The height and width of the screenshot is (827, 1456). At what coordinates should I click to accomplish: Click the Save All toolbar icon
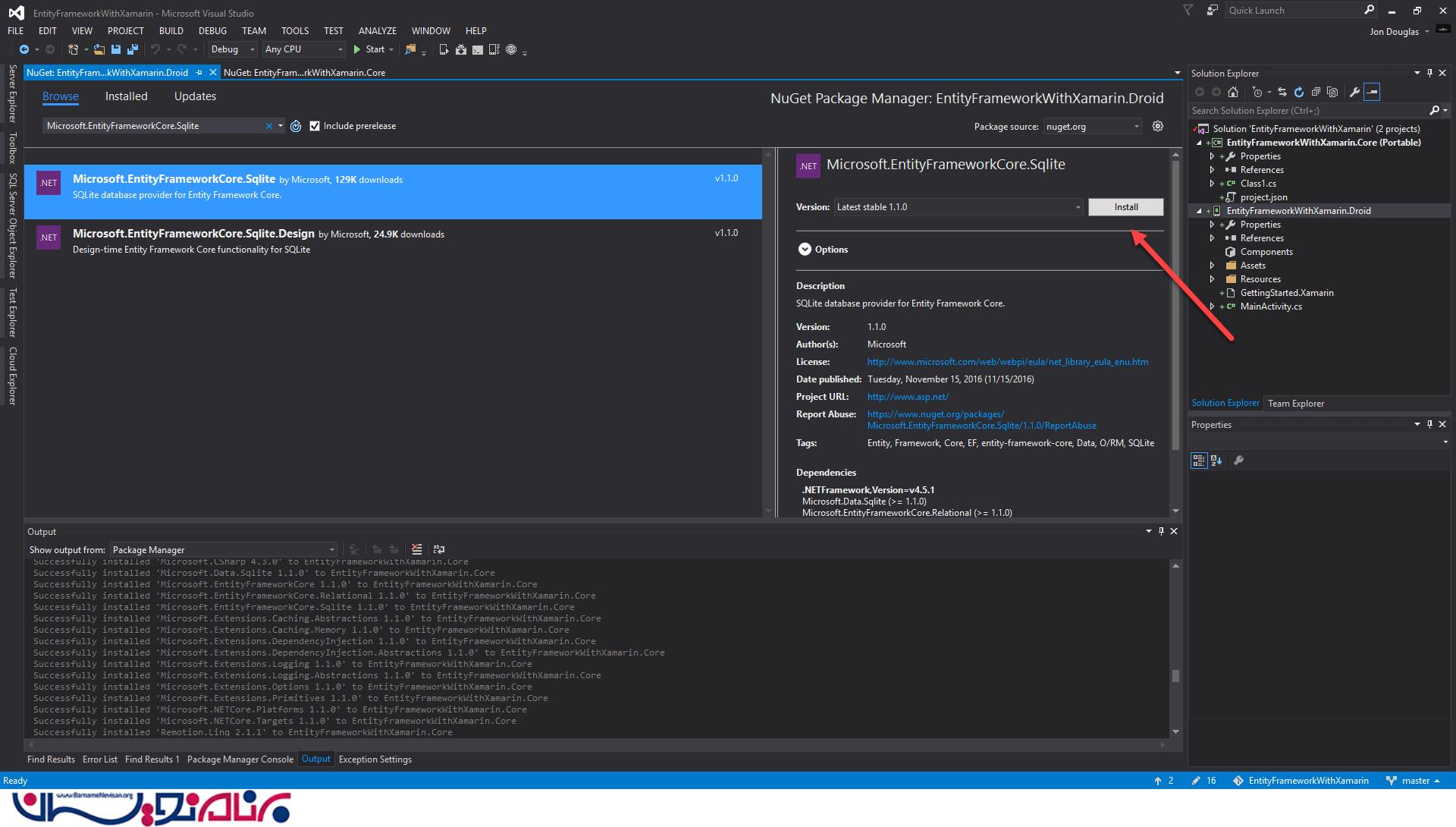[x=132, y=49]
